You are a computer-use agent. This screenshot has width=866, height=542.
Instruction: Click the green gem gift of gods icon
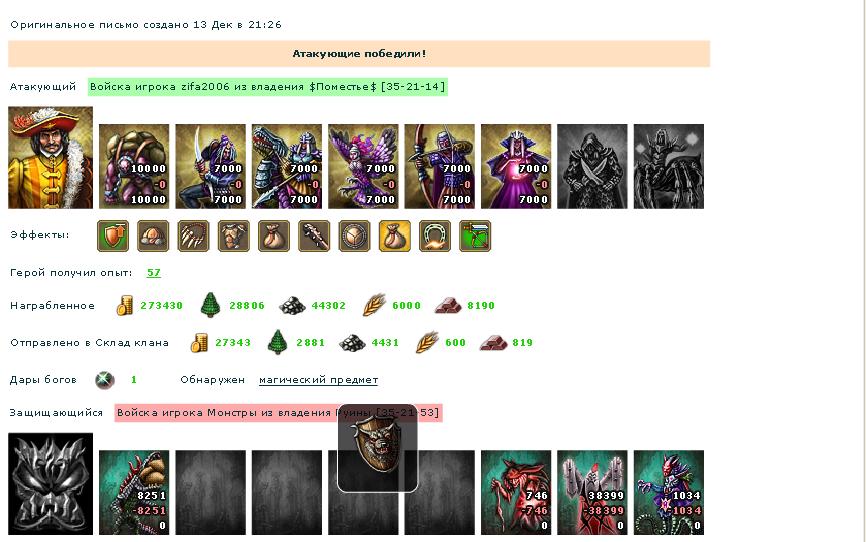[104, 380]
